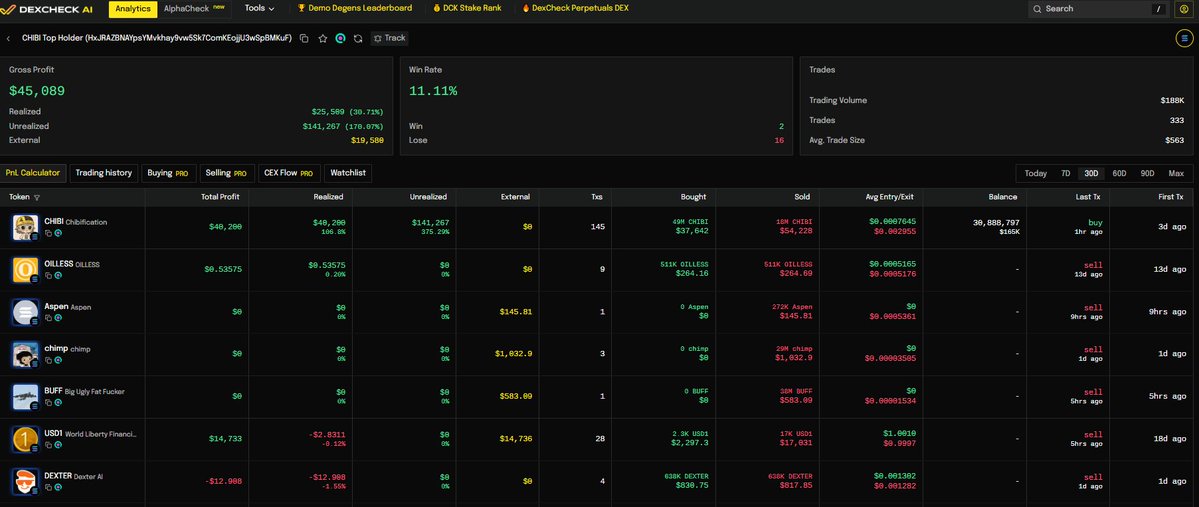The image size is (1199, 507).
Task: Open the round menu icon at top right
Action: (1182, 38)
